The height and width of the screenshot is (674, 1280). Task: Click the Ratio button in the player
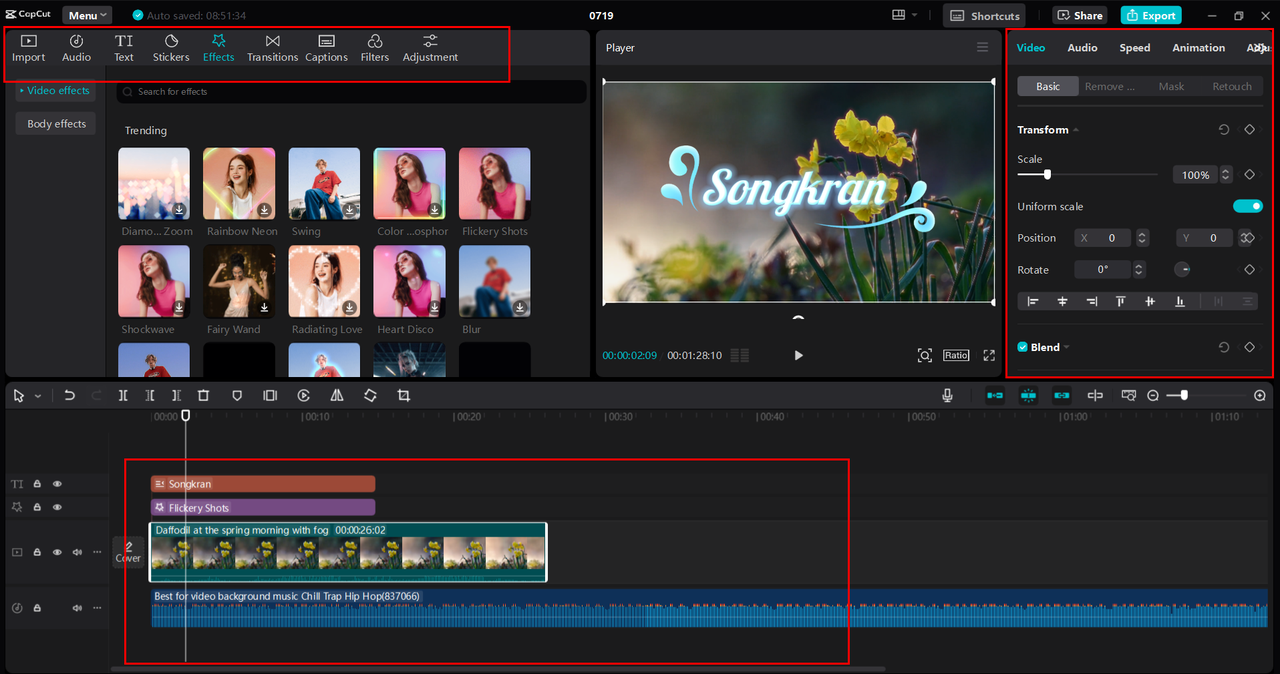pos(956,356)
